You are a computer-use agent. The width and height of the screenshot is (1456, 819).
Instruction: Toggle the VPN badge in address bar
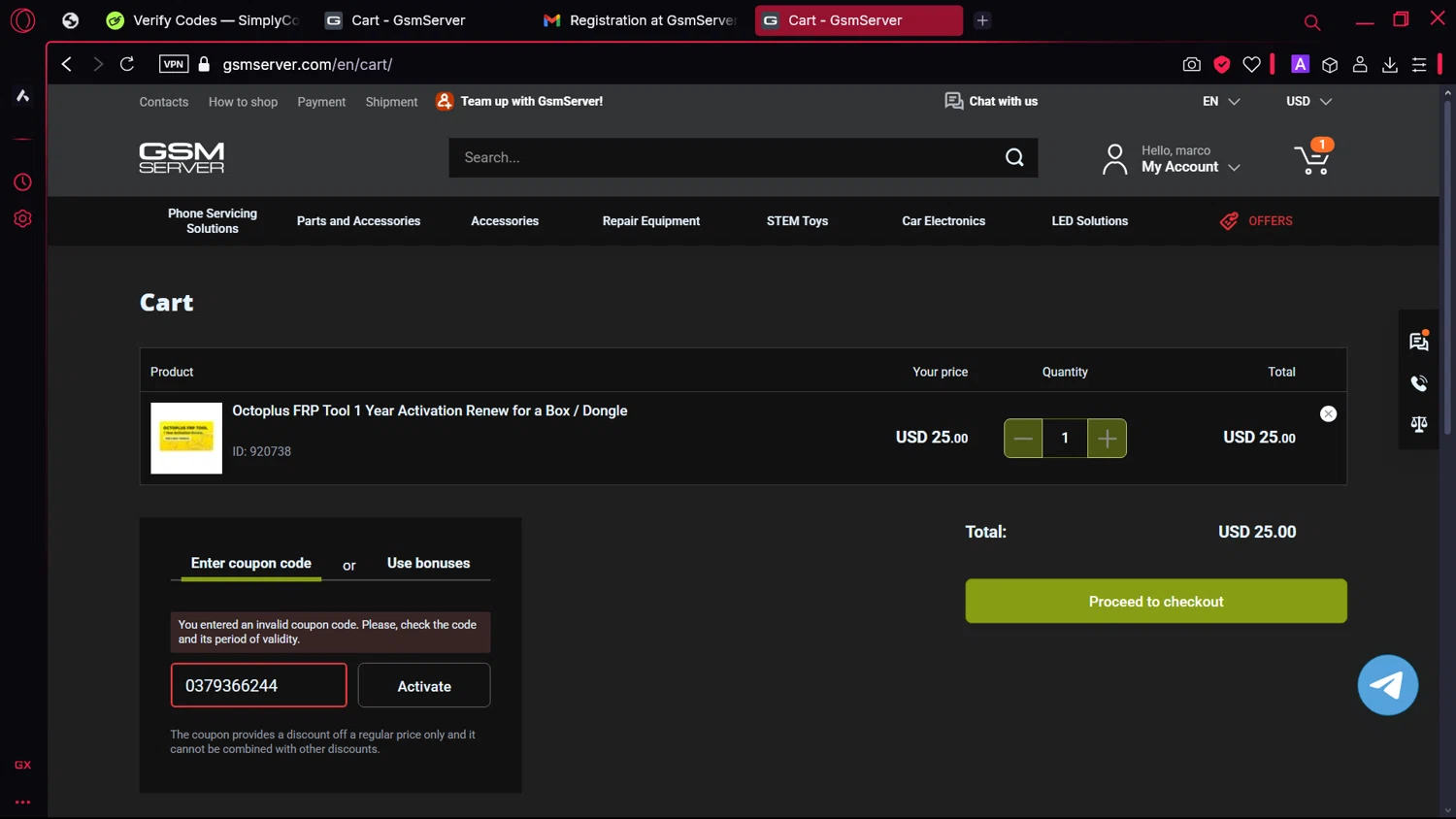tap(174, 64)
